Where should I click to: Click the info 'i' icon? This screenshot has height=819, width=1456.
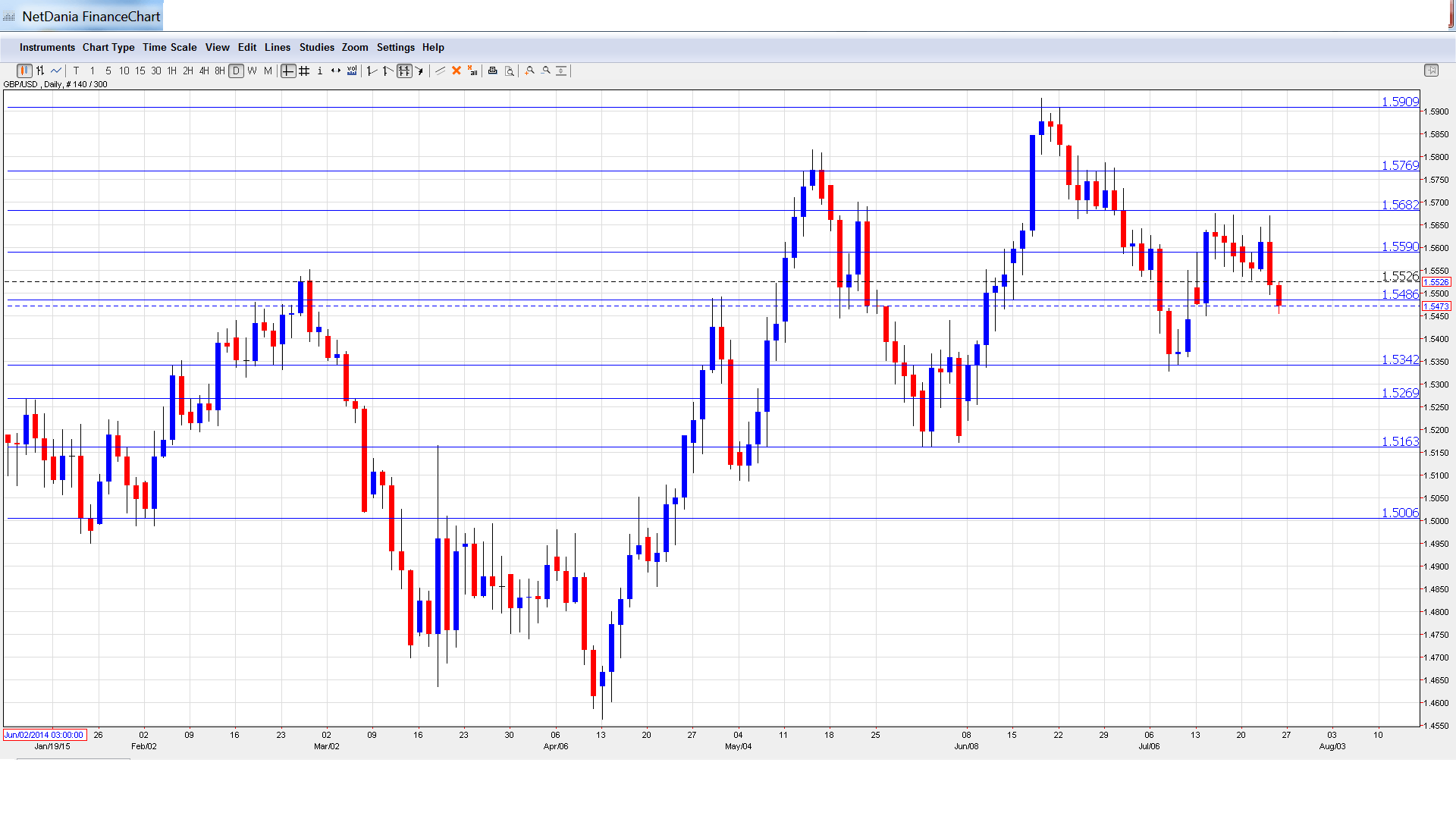(x=320, y=71)
